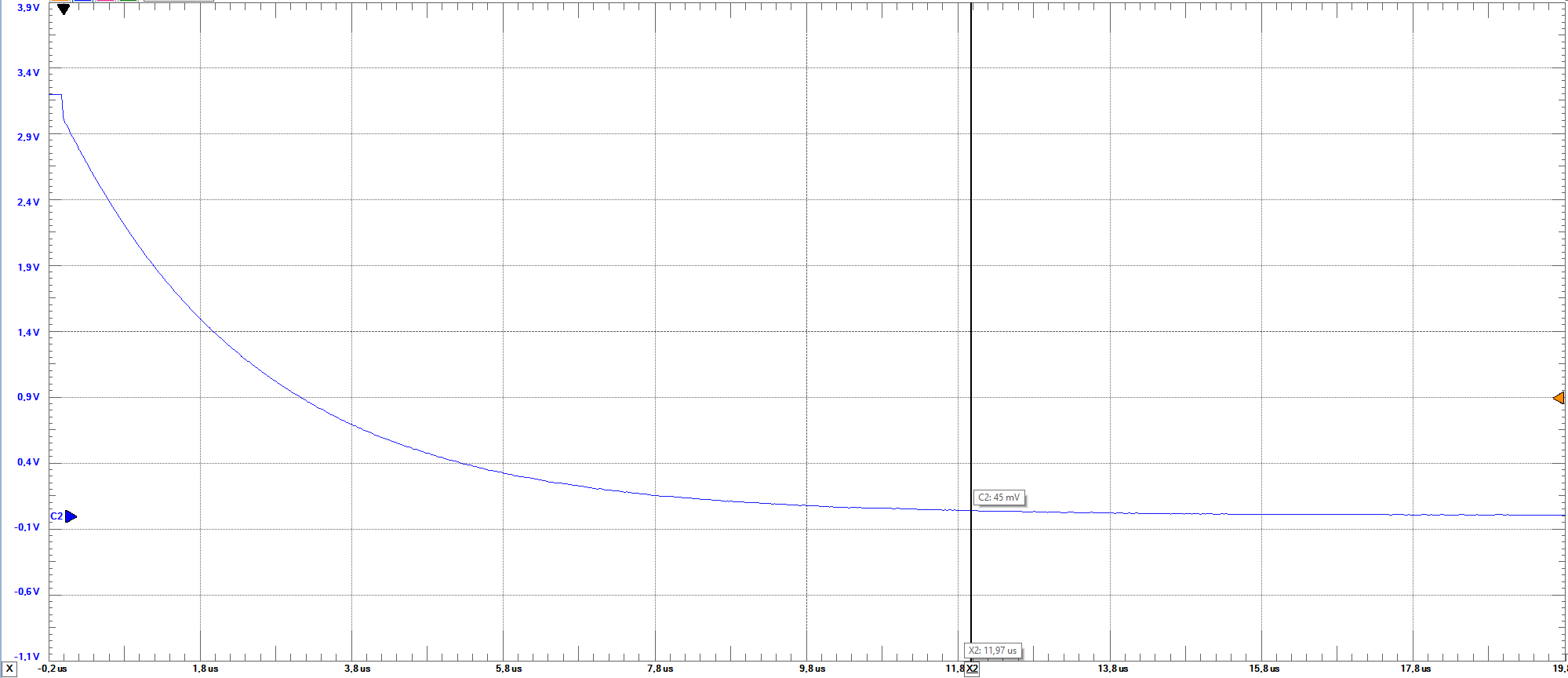This screenshot has width=1568, height=678.
Task: Click the 13.8 us time axis label
Action: (1112, 669)
